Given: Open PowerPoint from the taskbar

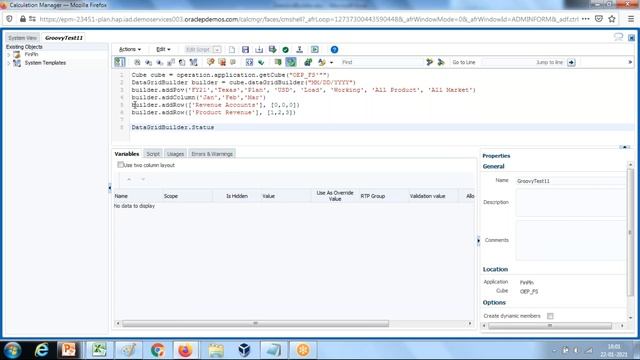Looking at the screenshot, I should 69,350.
